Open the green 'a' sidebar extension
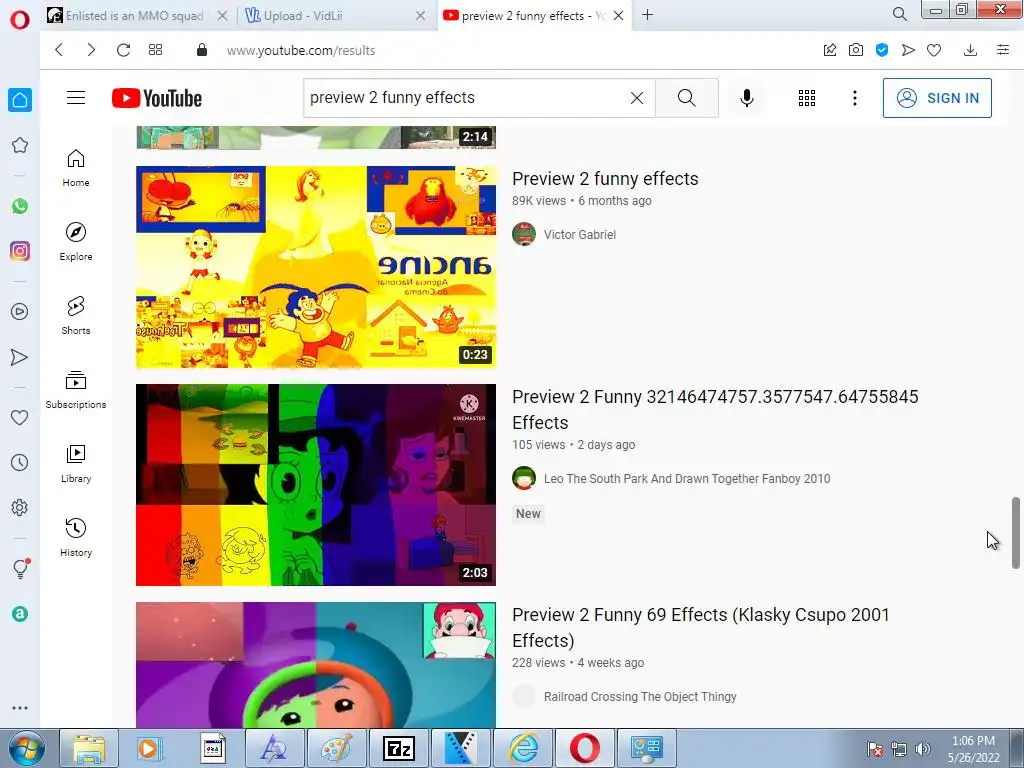Image resolution: width=1024 pixels, height=768 pixels. [x=20, y=614]
